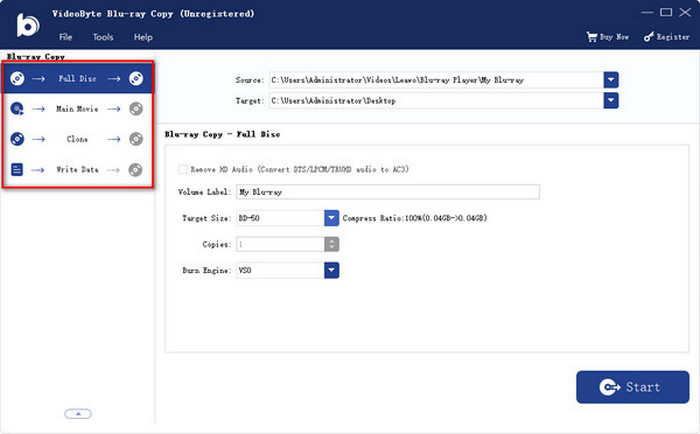Click the Buy Now cart icon
The width and height of the screenshot is (700, 434).
591,37
